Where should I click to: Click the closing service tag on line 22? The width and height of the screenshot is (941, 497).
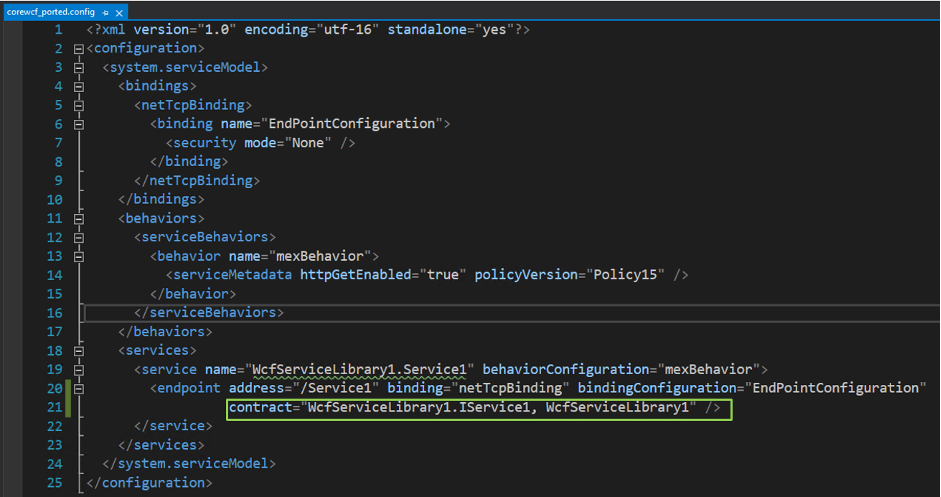click(173, 426)
